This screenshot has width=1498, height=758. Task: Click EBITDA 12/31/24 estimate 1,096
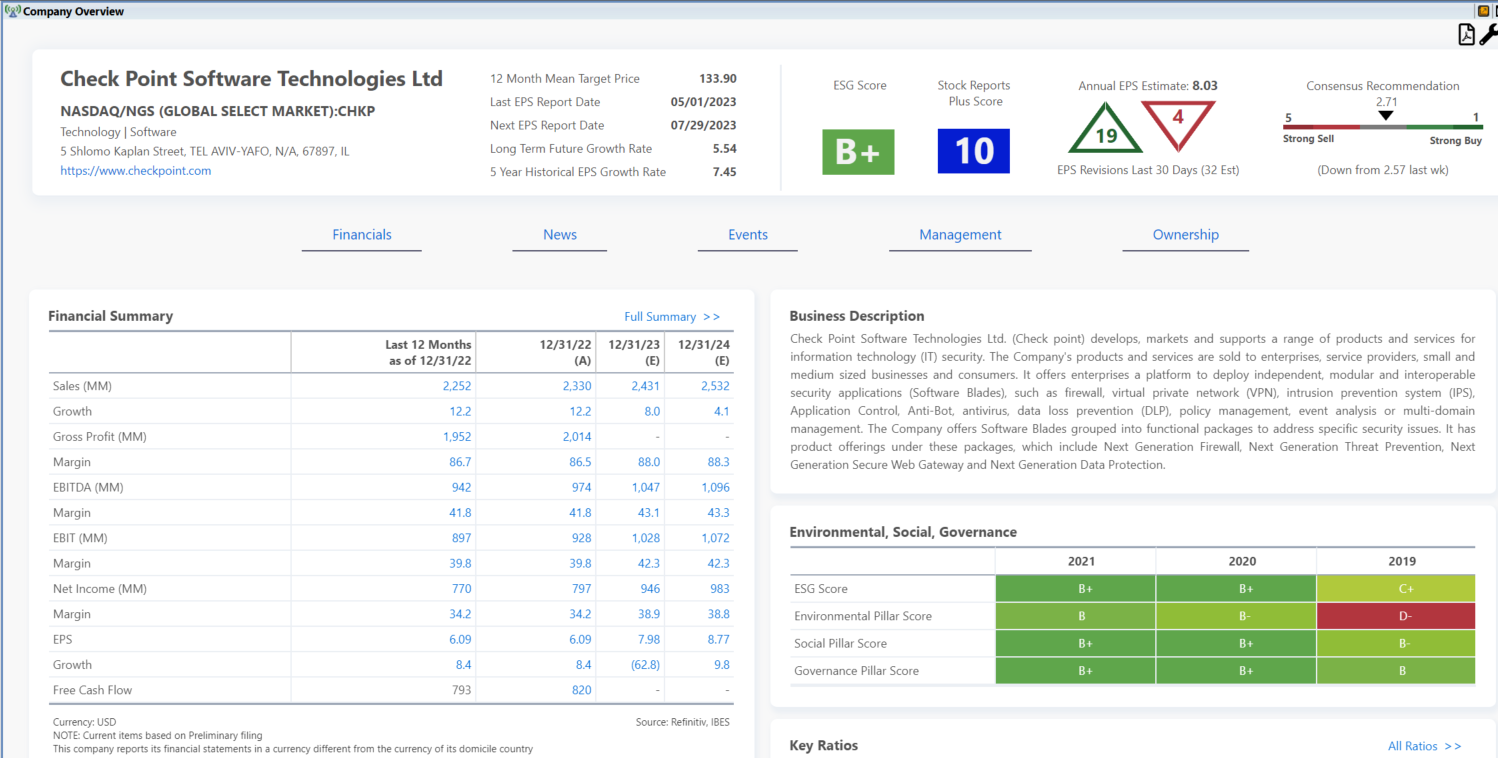[x=715, y=488]
